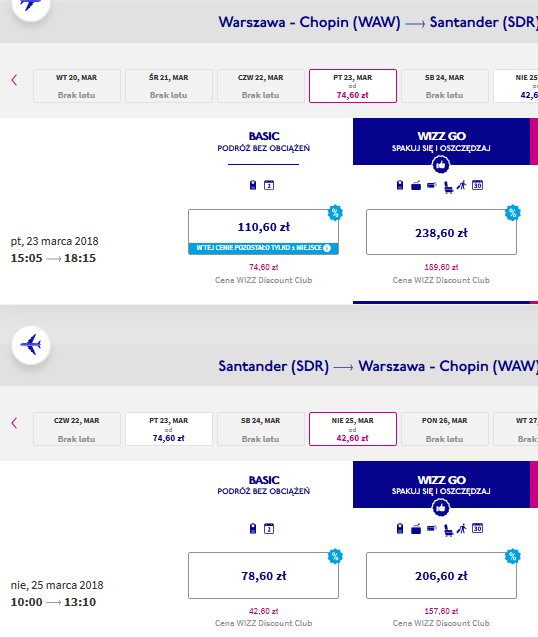538x637 pixels.
Task: Select outbound date PT 23, MAR tab
Action: 353,86
